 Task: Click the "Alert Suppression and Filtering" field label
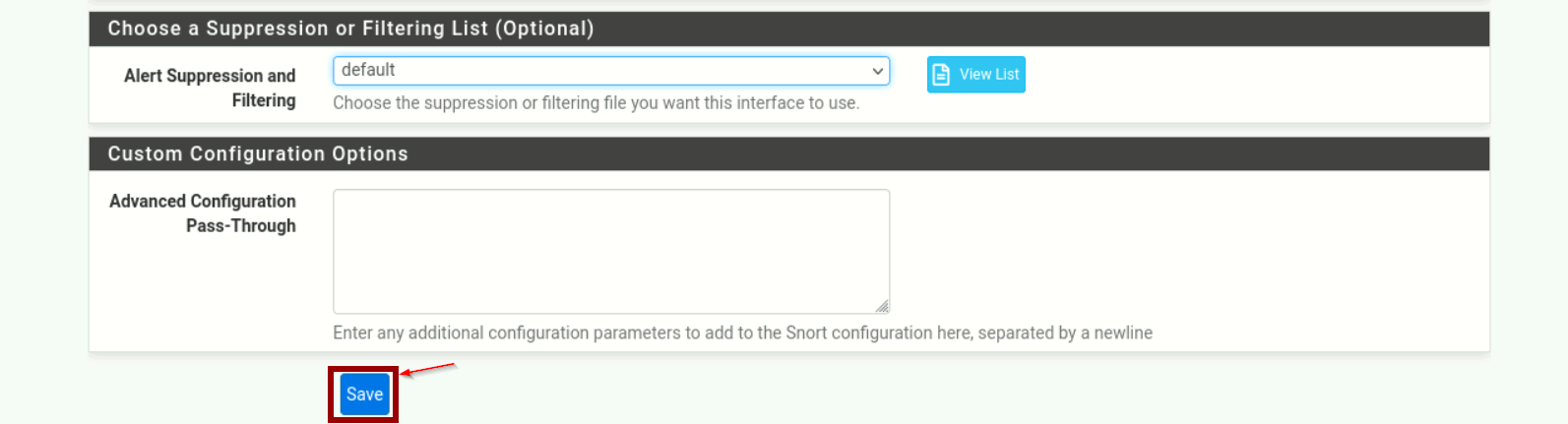pos(210,88)
